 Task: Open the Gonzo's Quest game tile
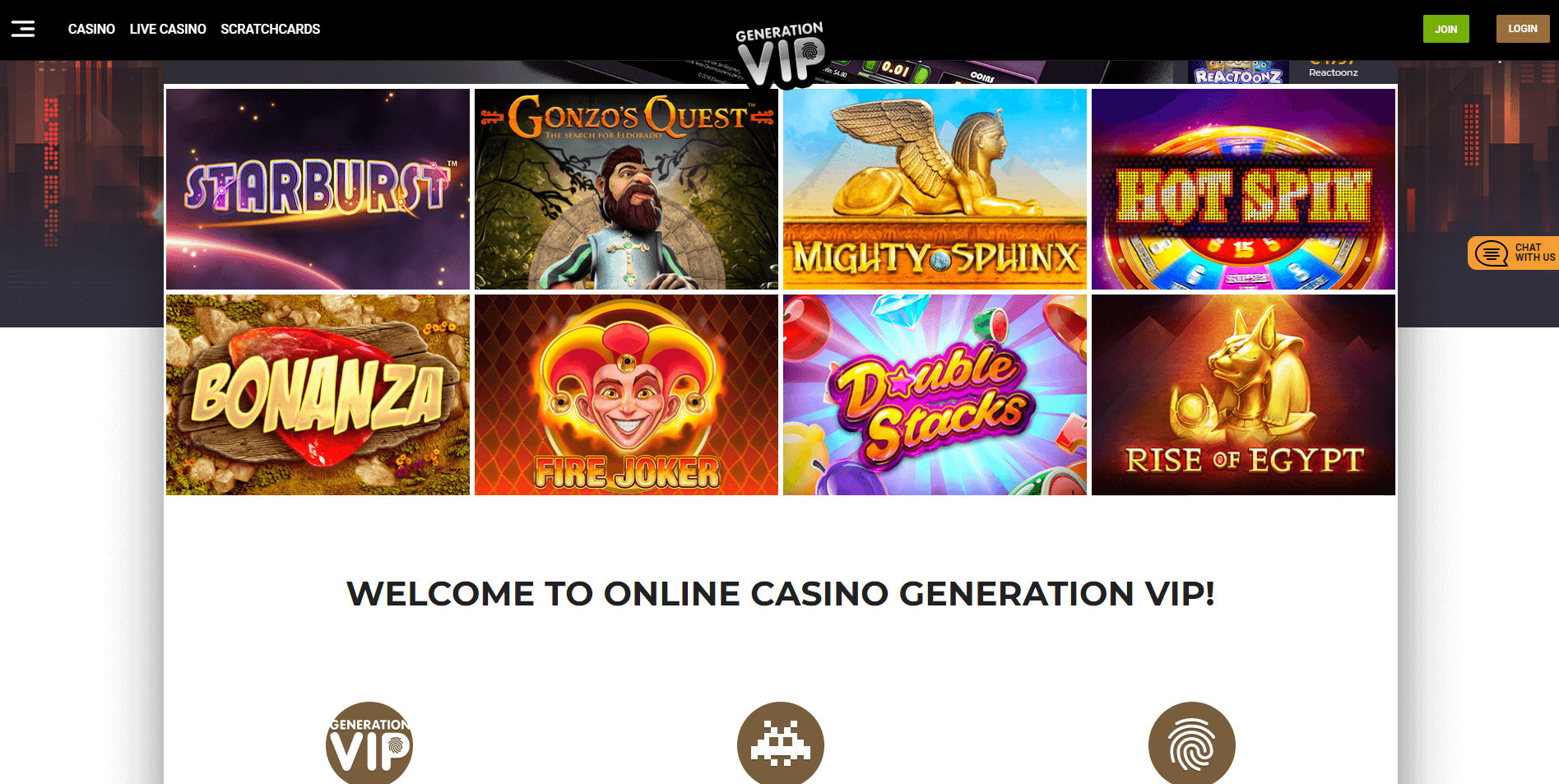pyautogui.click(x=626, y=189)
